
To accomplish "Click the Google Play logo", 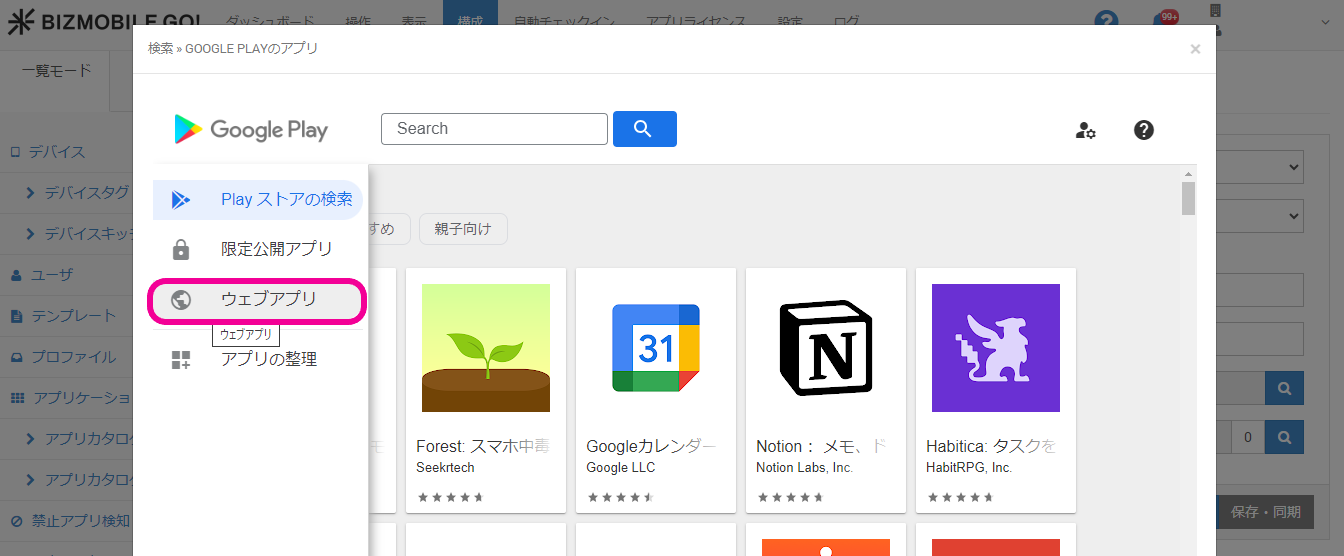I will tap(251, 129).
